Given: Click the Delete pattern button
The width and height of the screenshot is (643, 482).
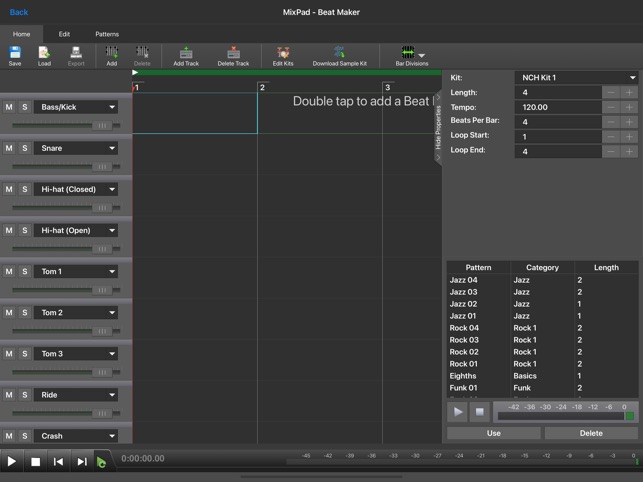Looking at the screenshot, I should (x=591, y=433).
